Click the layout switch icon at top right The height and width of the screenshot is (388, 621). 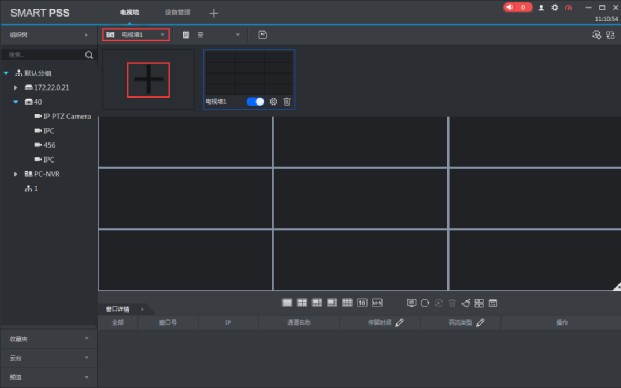(610, 35)
